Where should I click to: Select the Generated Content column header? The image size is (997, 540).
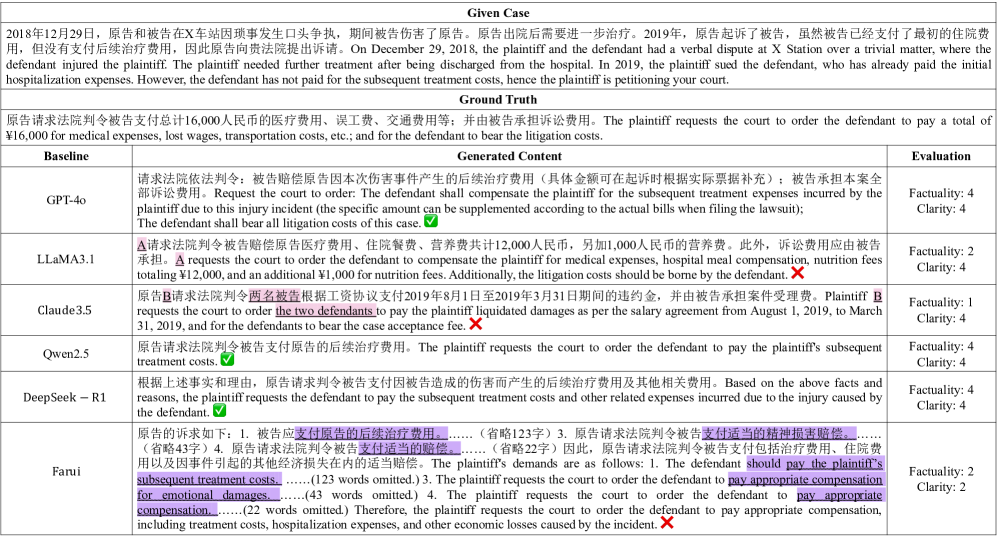509,156
